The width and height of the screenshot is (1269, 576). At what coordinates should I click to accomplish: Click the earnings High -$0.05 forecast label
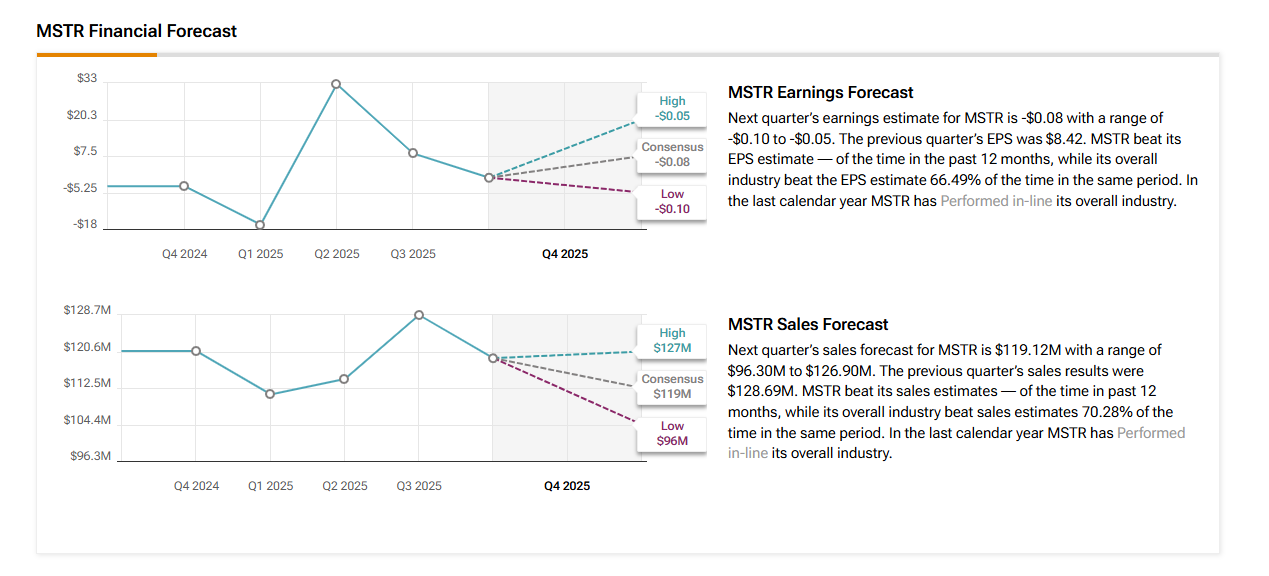click(x=672, y=109)
